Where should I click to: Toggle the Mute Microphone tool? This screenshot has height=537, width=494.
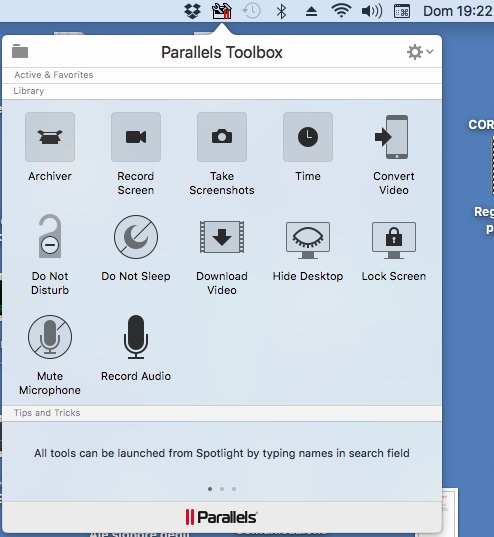tap(50, 337)
